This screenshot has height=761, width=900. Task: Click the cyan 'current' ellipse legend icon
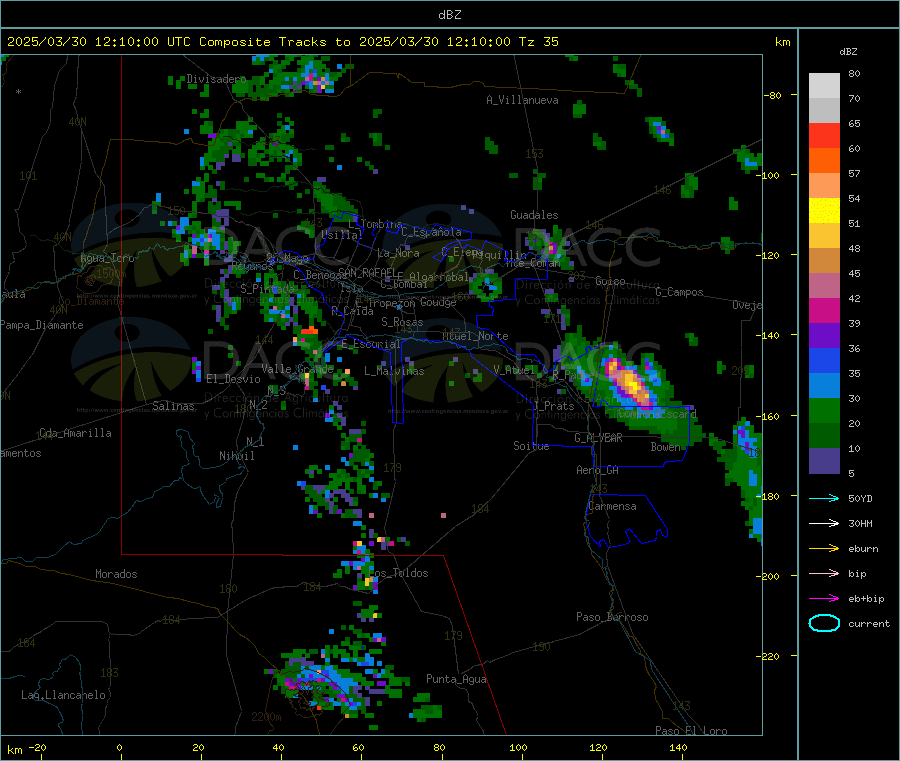pyautogui.click(x=824, y=623)
